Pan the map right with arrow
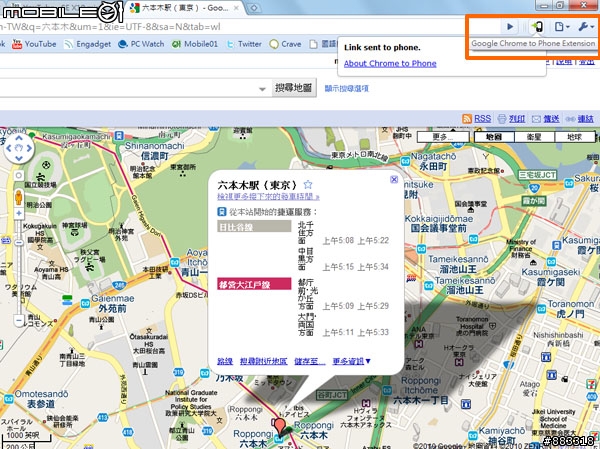Screen dimensions: 600x449 tap(29, 148)
